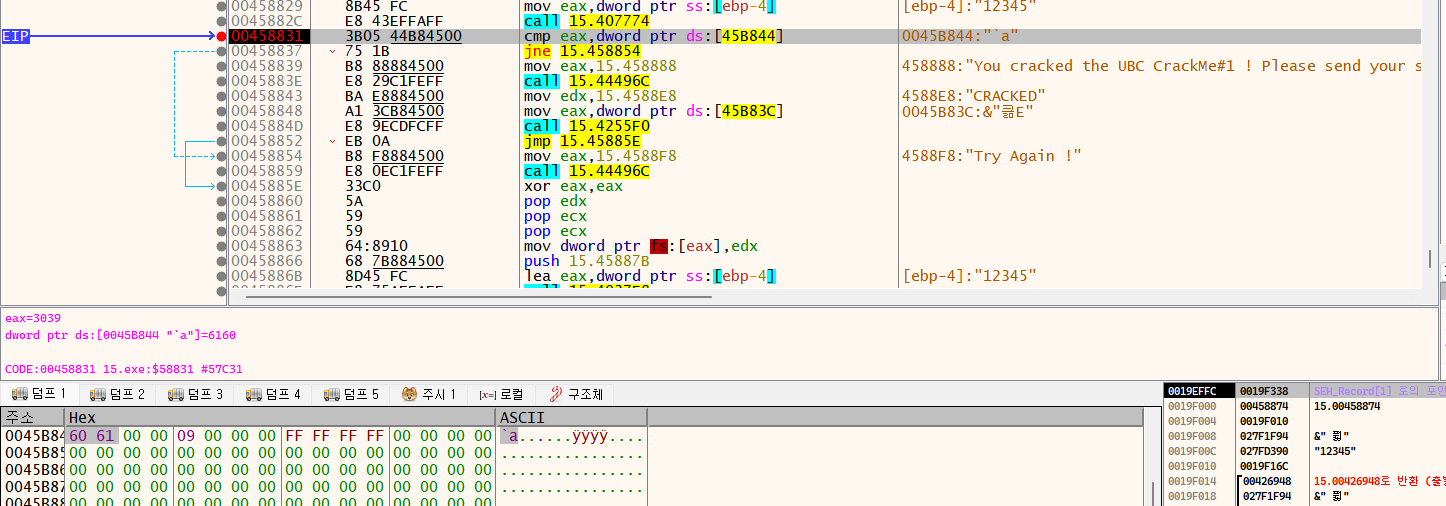Select the cmp eax,dword ptr ds:[45B844] instruction
Image resolution: width=1446 pixels, height=506 pixels.
(653, 36)
